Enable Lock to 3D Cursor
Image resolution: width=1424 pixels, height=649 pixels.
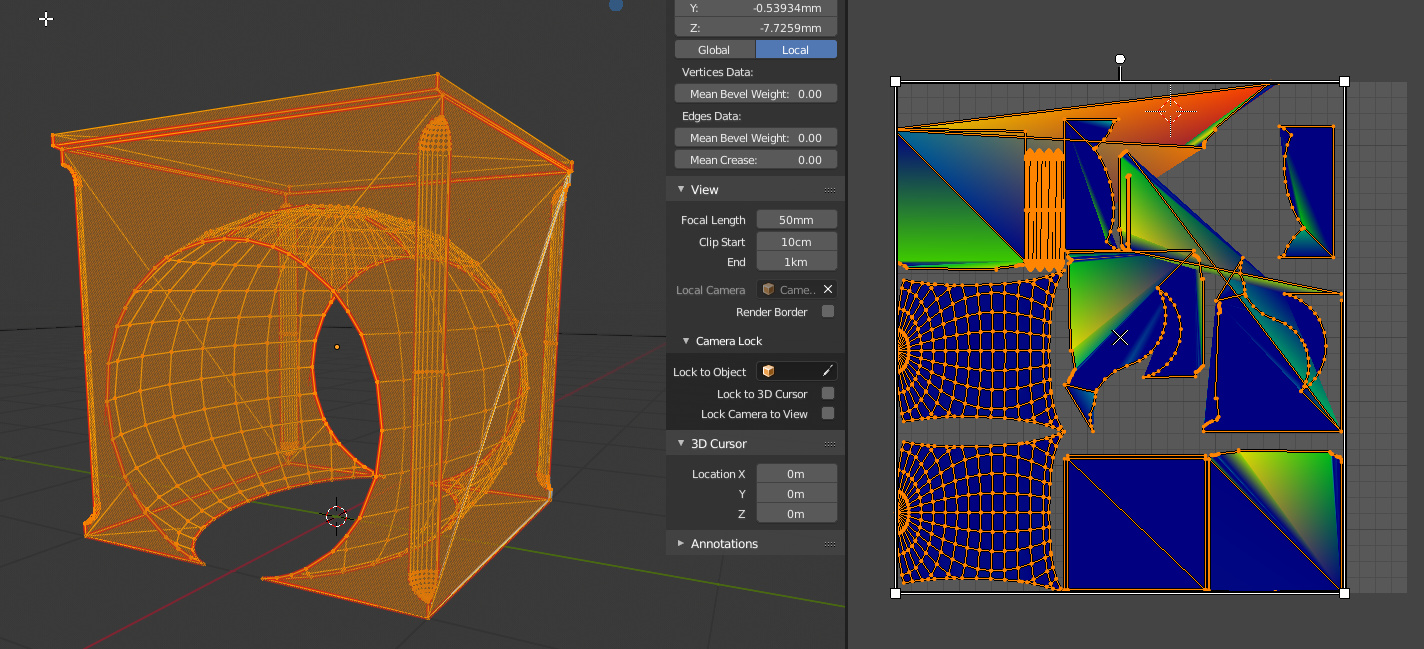[827, 393]
